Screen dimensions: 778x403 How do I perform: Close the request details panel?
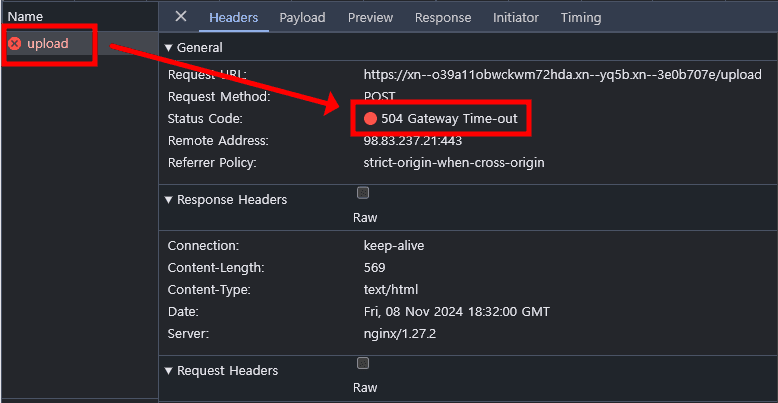click(x=181, y=17)
